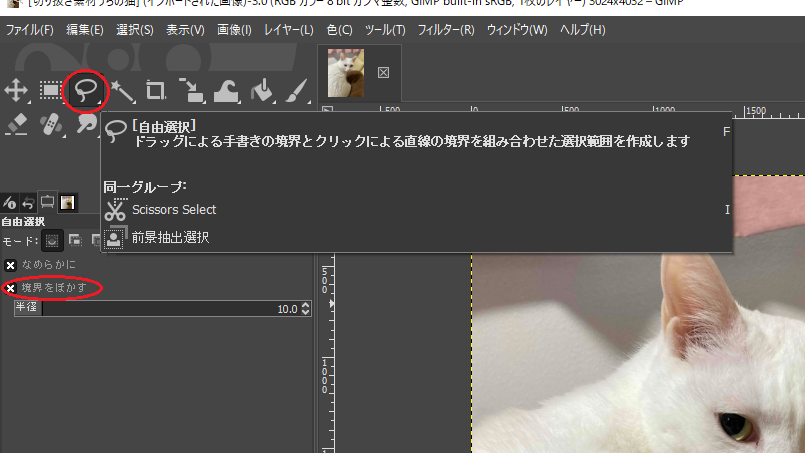Open the ファイル(F) menu

(30, 30)
